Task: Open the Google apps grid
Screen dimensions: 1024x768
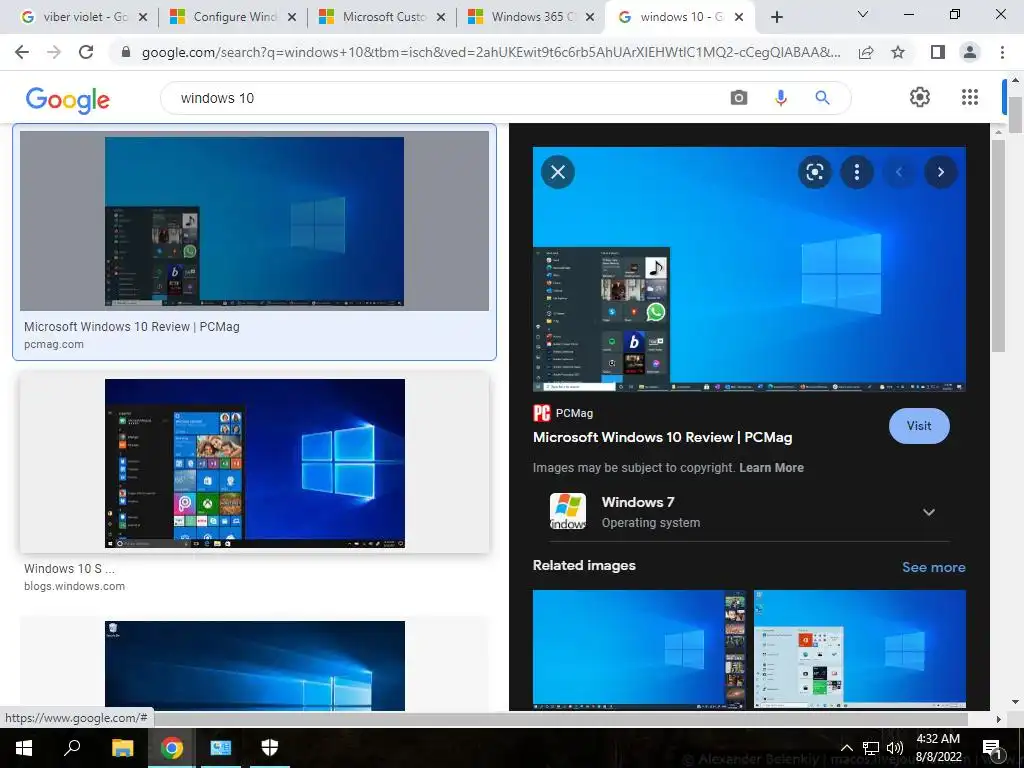Action: click(970, 97)
